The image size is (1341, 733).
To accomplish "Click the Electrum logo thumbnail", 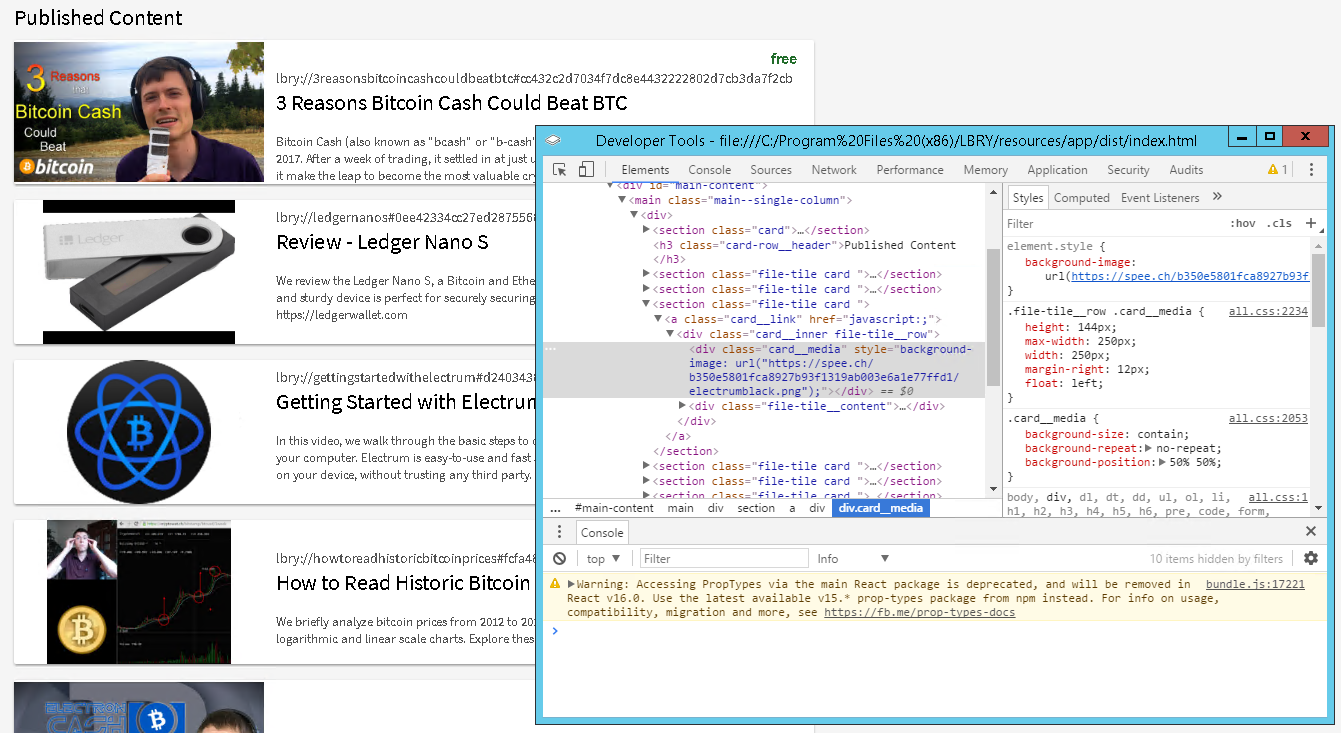I will [x=139, y=432].
